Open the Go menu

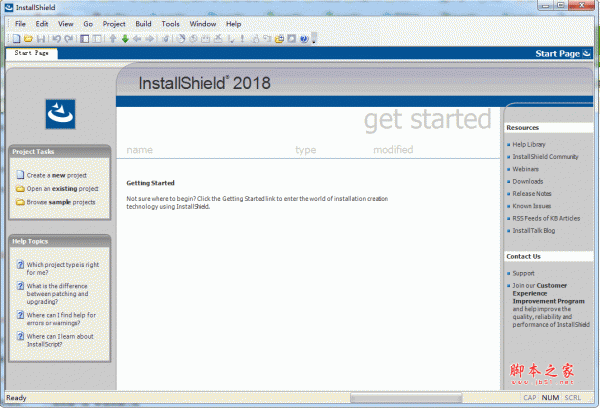[x=88, y=24]
